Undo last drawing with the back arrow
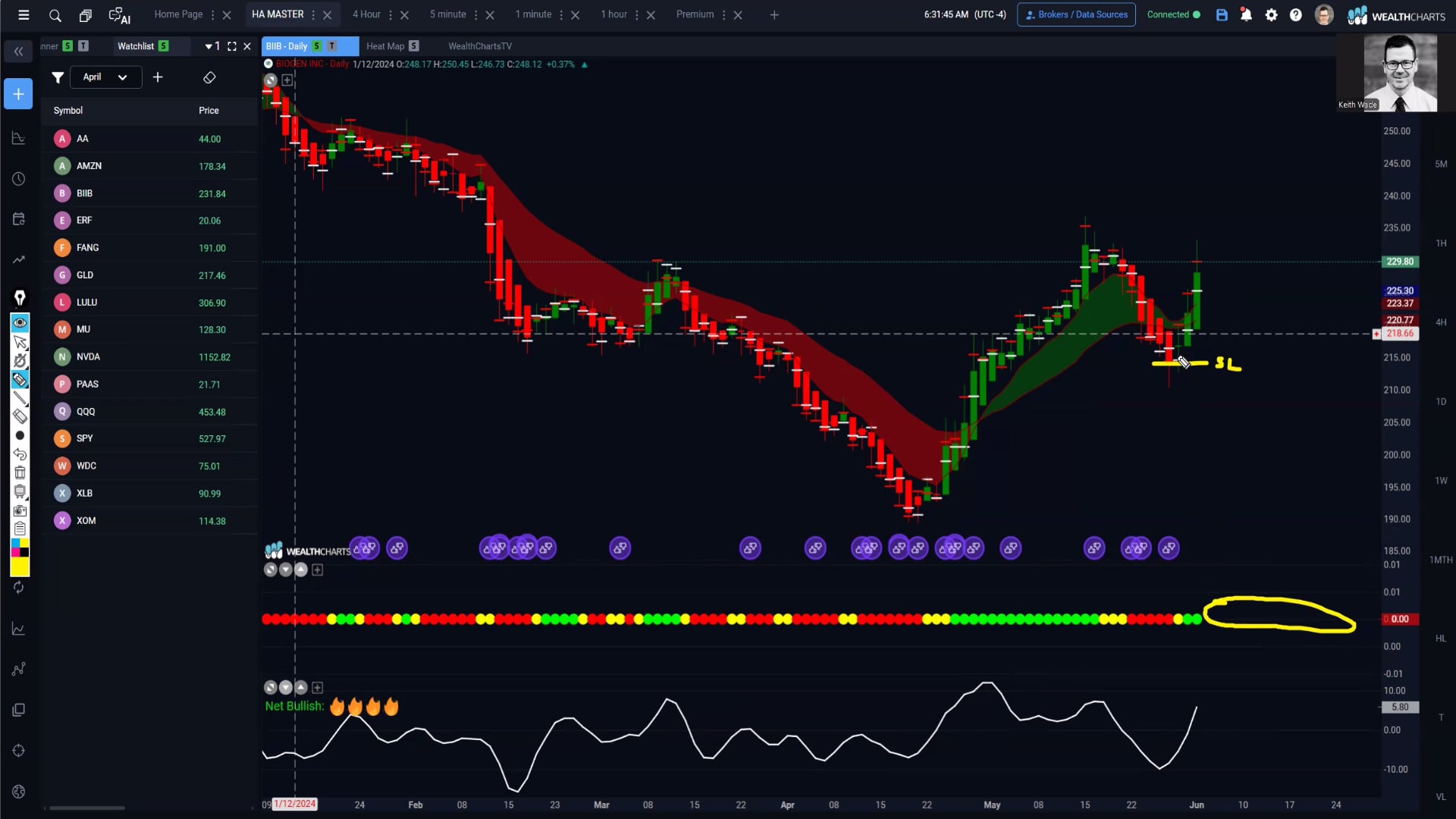1456x819 pixels. 20,454
